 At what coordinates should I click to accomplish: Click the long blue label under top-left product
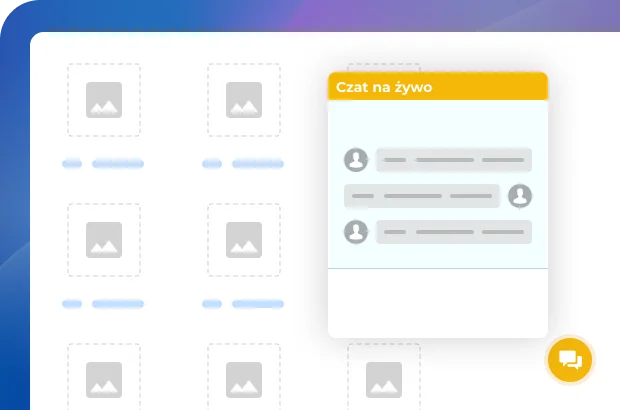[x=118, y=164]
